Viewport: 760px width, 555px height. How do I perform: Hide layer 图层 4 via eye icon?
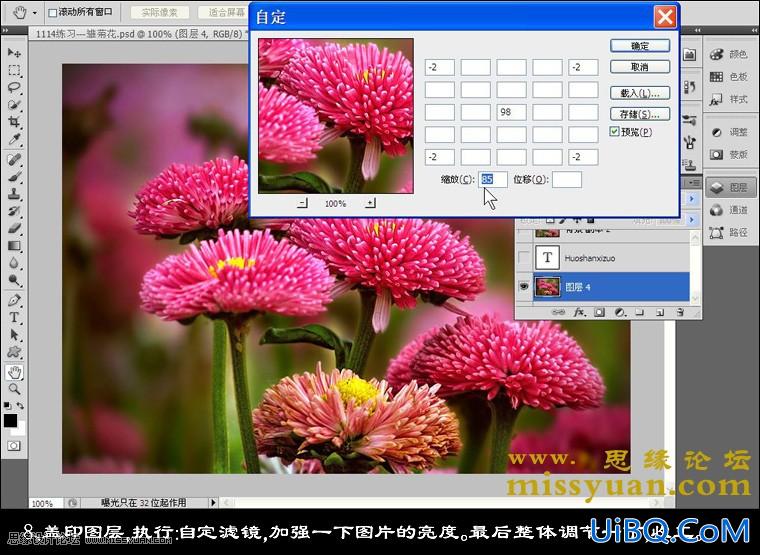pos(524,287)
